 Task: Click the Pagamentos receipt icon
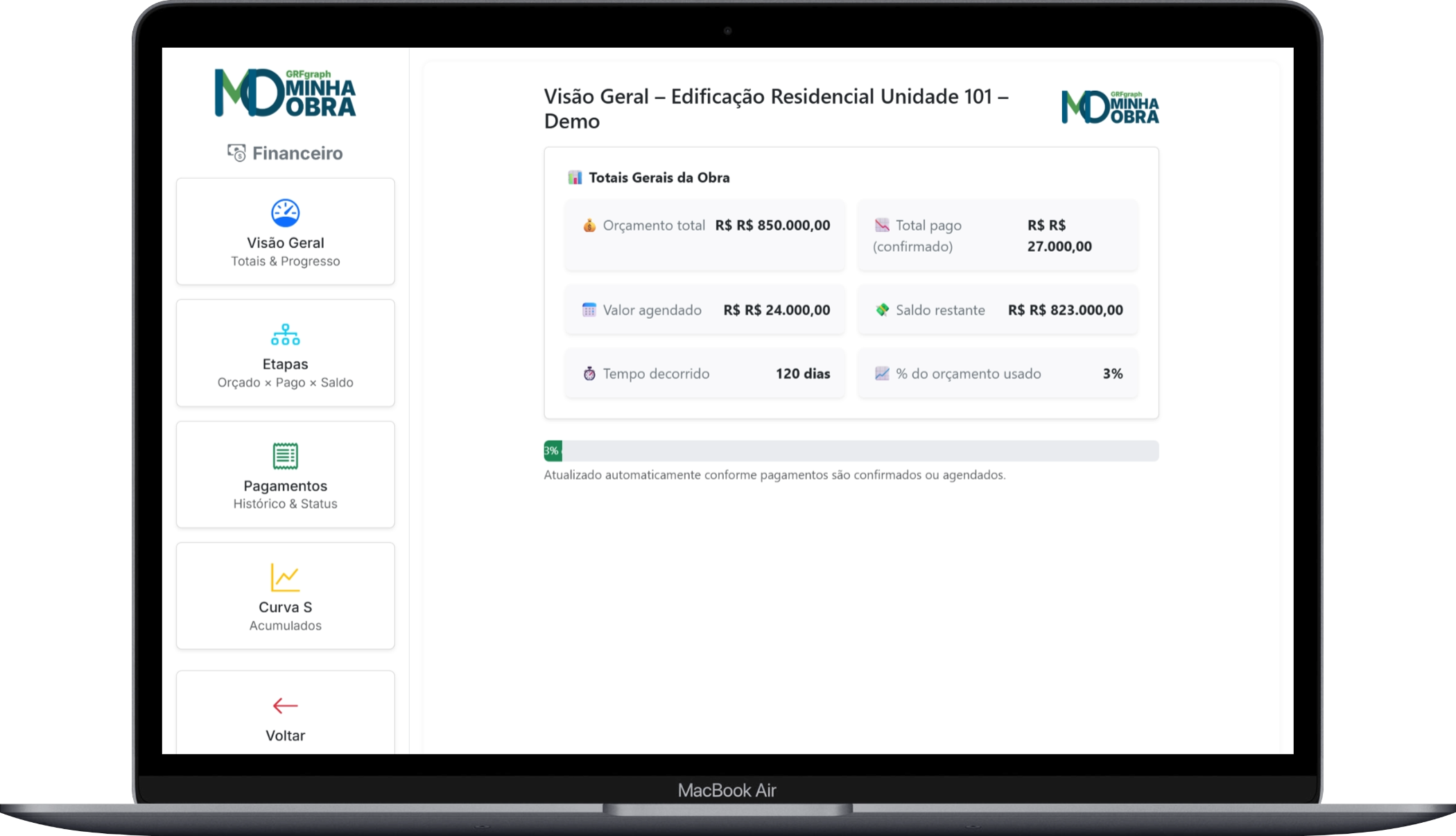[285, 456]
